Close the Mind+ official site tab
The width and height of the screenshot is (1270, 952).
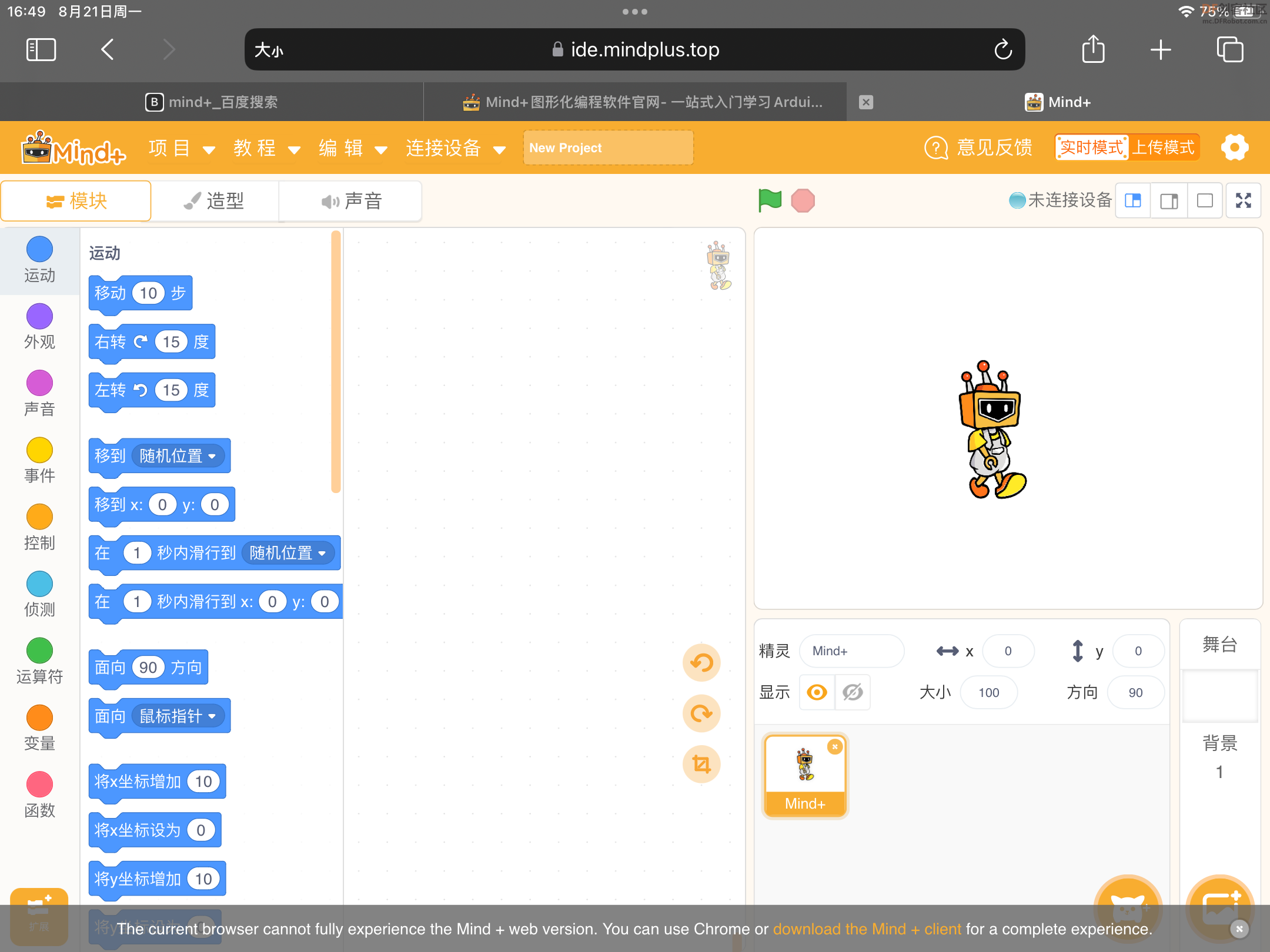point(866,102)
